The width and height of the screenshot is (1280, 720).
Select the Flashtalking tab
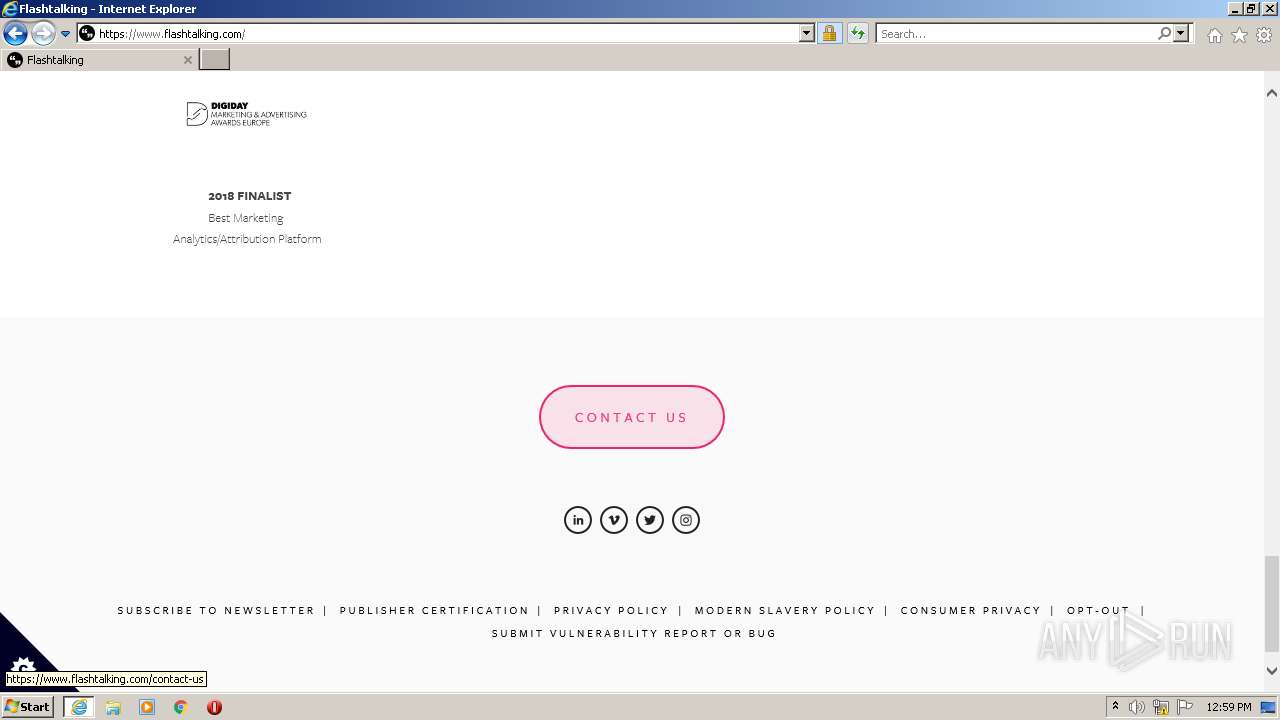[99, 60]
